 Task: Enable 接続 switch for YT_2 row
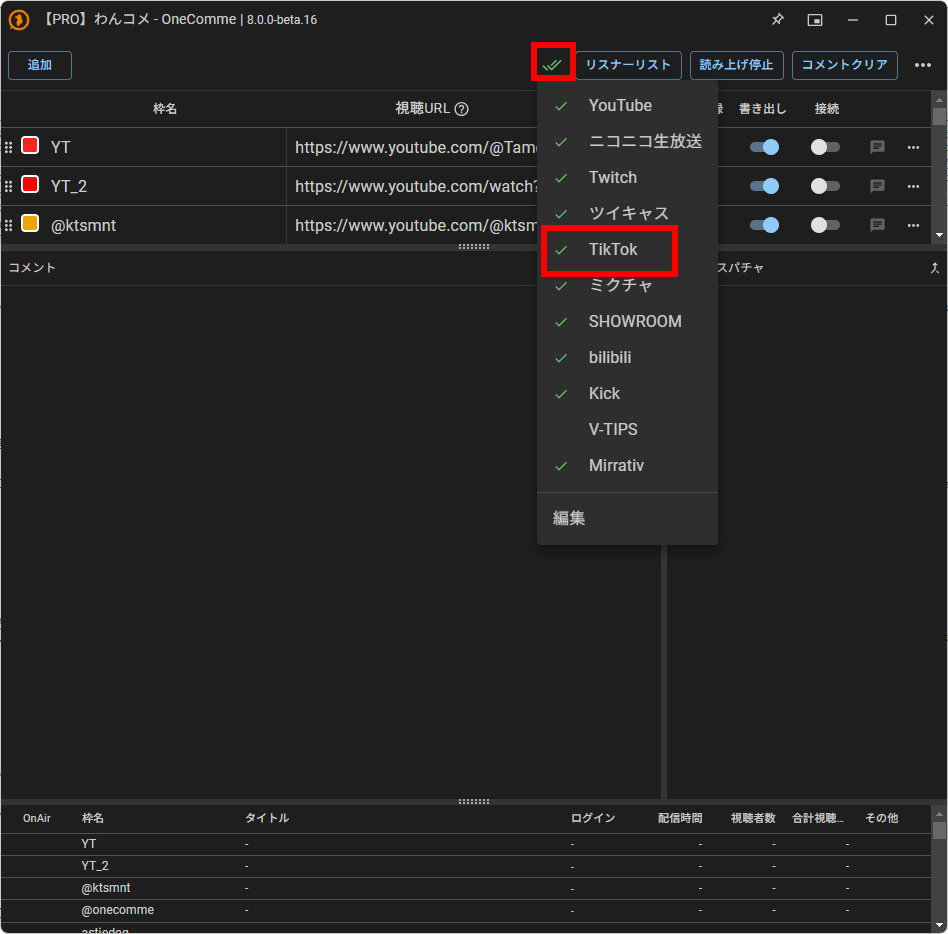pyautogui.click(x=825, y=186)
